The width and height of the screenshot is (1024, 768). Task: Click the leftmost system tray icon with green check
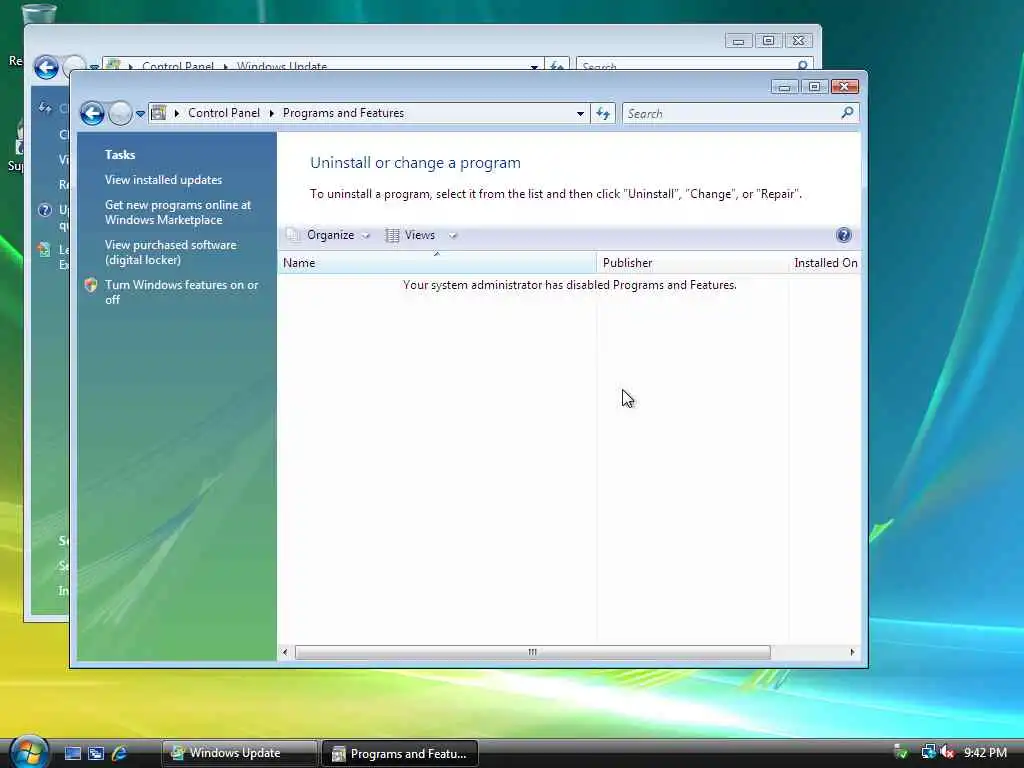coord(901,752)
